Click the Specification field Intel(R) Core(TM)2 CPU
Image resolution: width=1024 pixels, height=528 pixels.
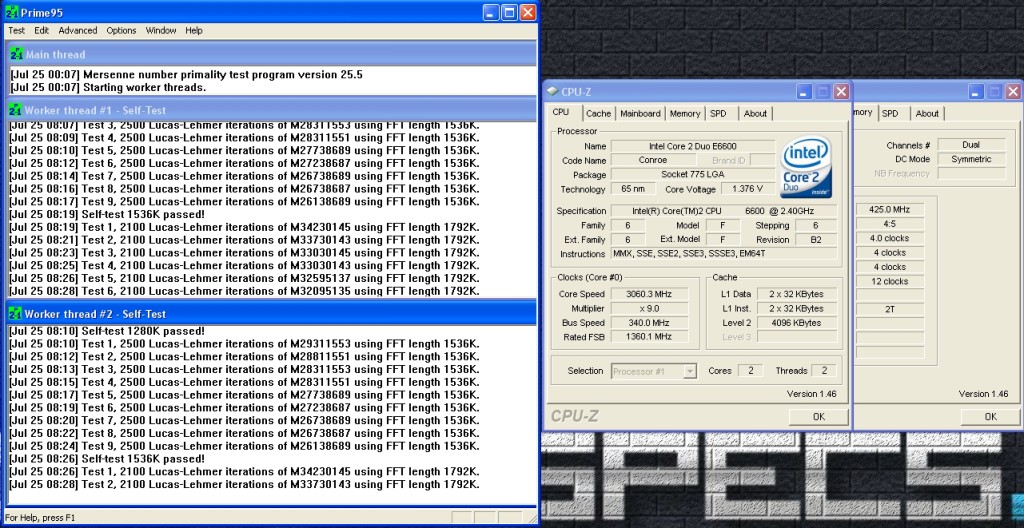724,211
